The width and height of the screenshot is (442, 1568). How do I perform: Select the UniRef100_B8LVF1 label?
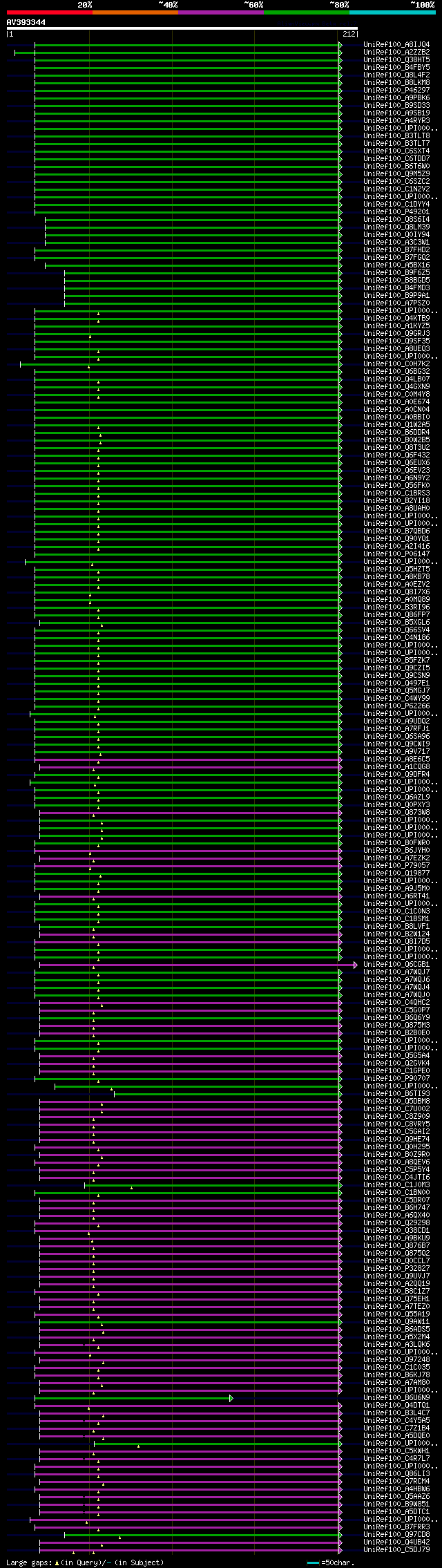tap(396, 926)
